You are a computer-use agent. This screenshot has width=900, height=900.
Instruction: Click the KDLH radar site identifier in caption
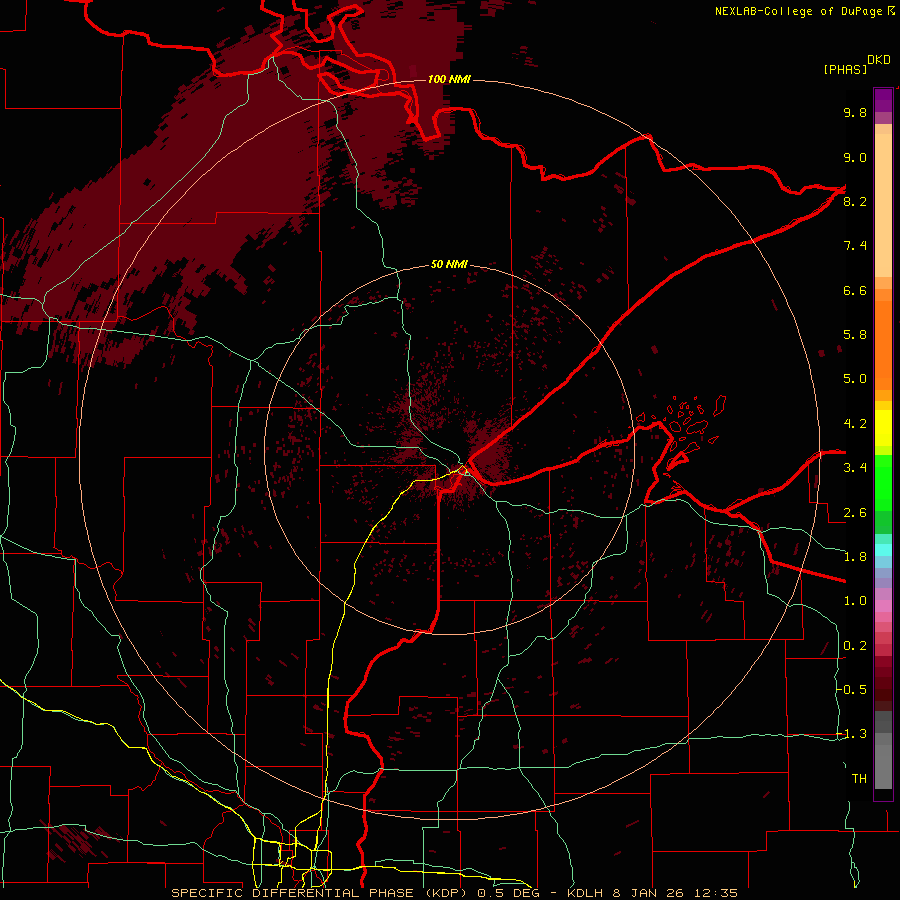point(587,893)
